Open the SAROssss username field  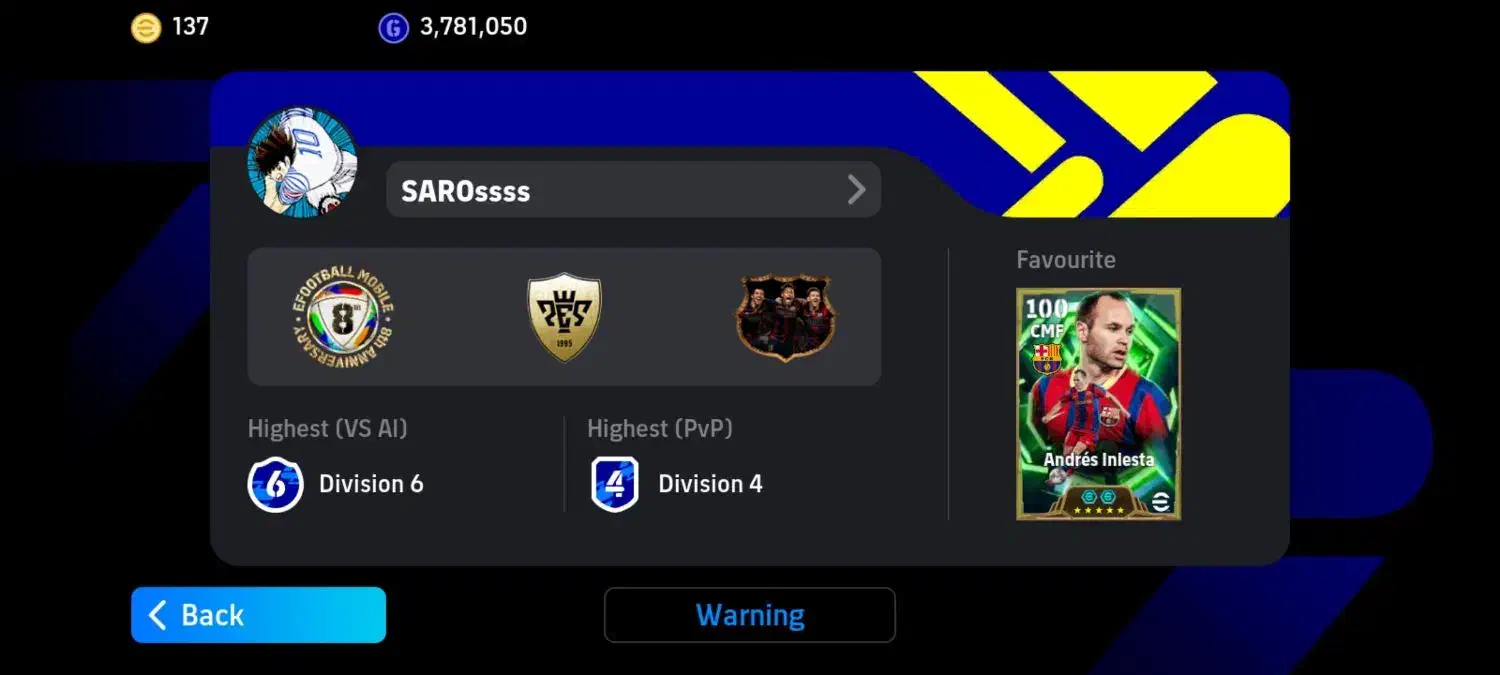pyautogui.click(x=633, y=190)
